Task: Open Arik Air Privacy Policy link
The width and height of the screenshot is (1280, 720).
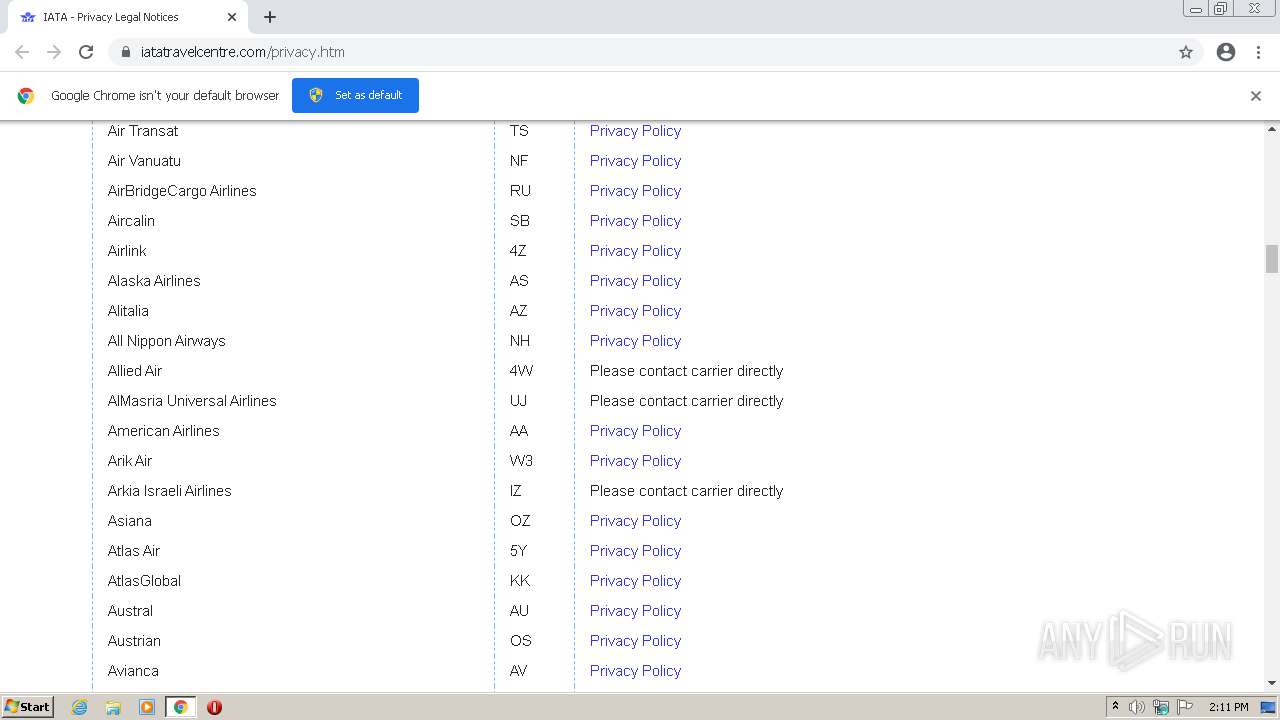Action: [635, 461]
